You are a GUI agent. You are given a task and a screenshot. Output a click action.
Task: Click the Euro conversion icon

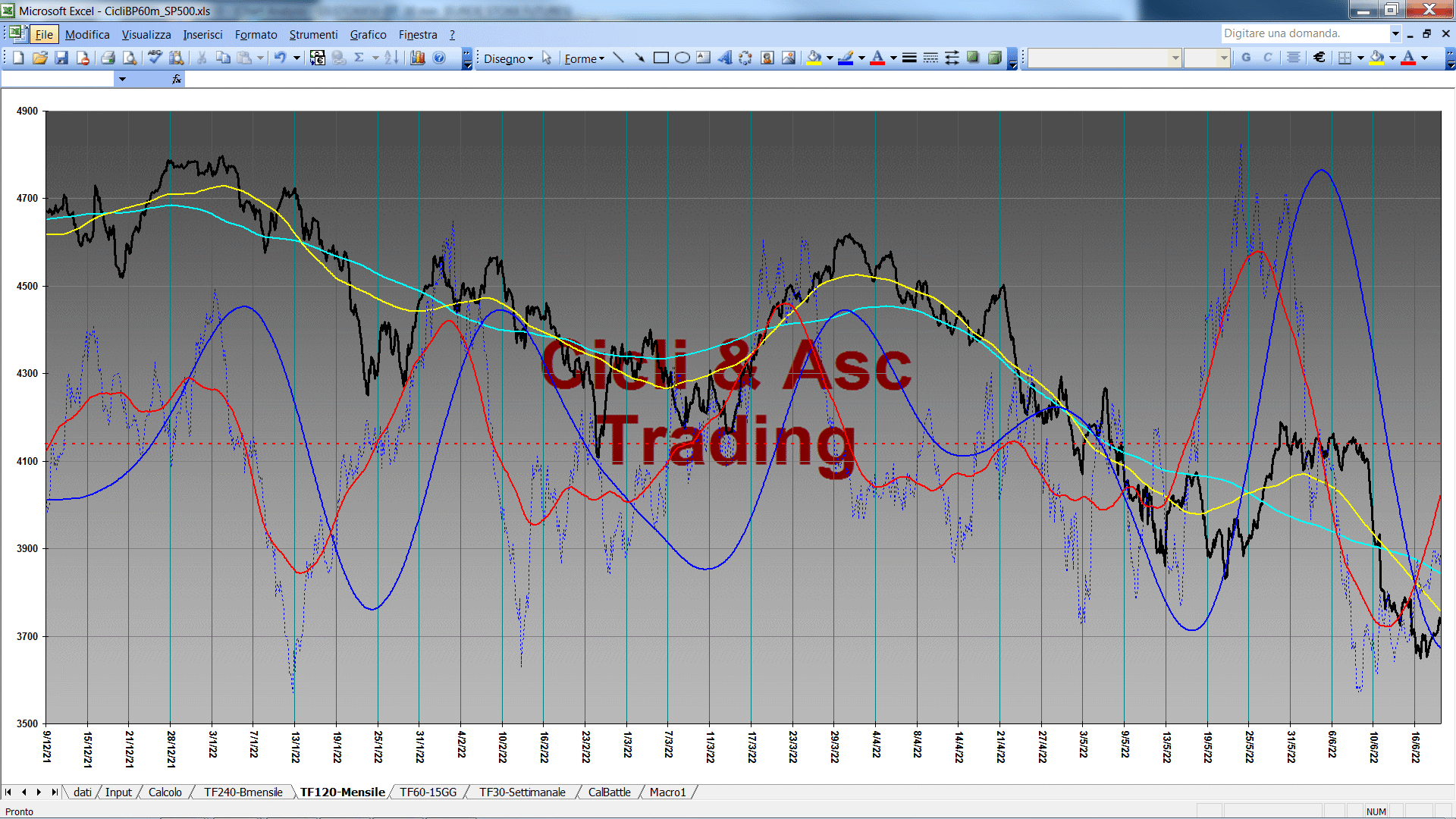[318, 58]
